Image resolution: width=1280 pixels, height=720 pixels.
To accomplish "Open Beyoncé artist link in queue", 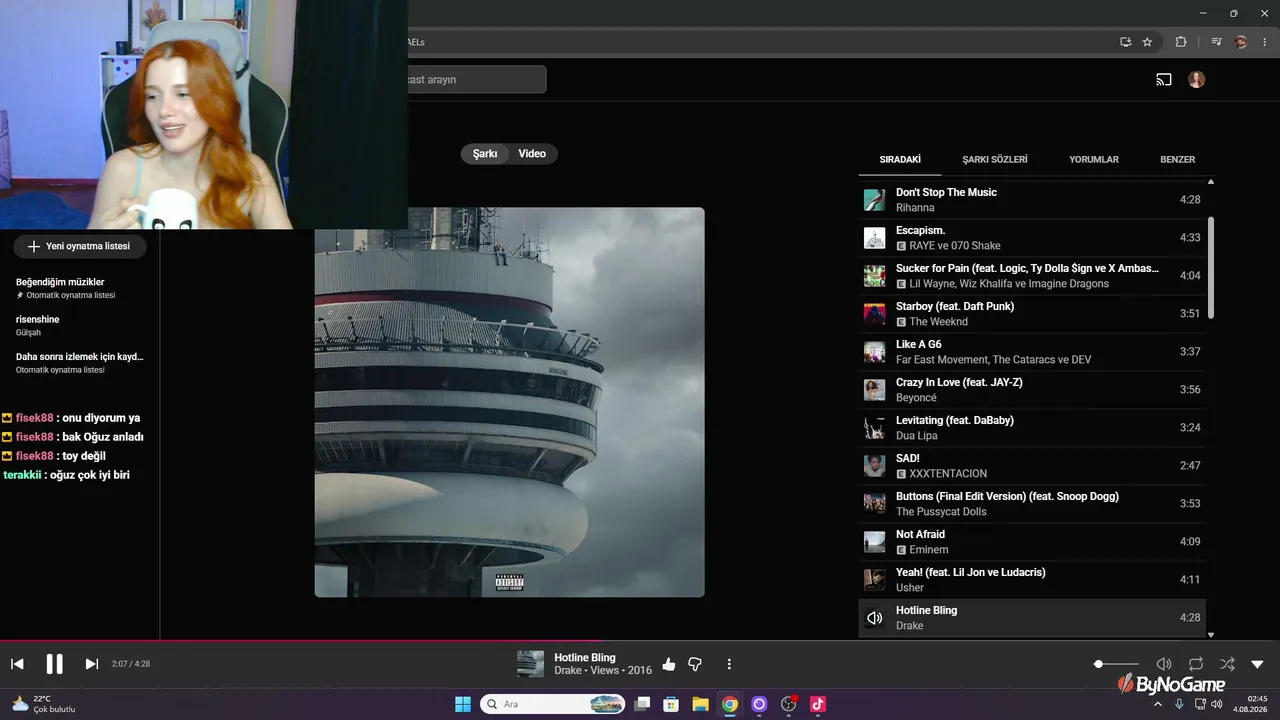I will tap(916, 398).
